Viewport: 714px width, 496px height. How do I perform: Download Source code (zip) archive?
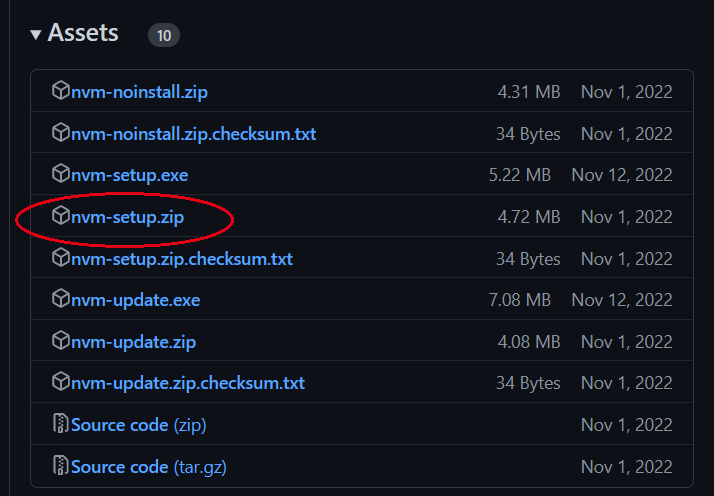[138, 425]
